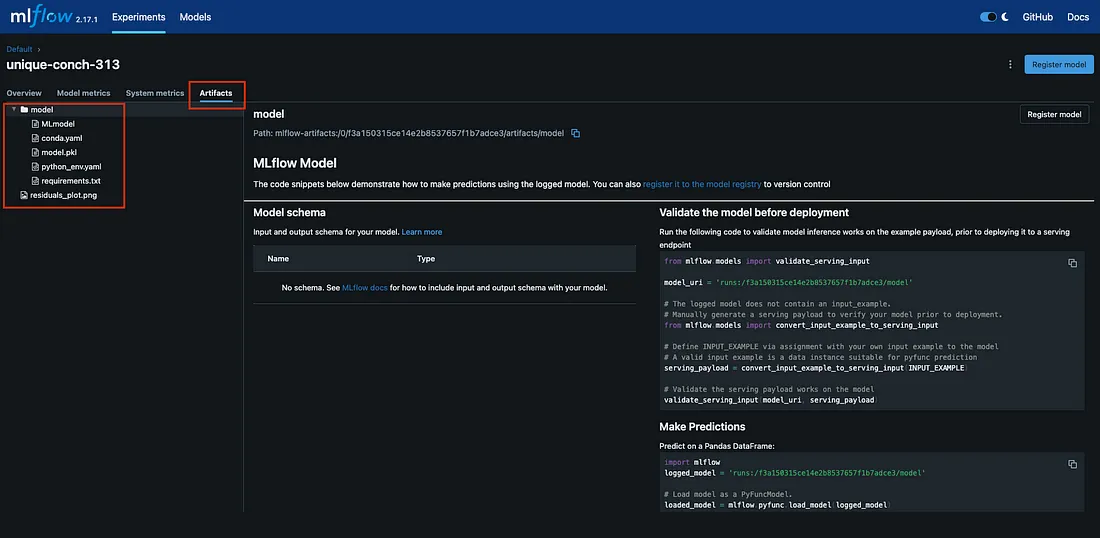The image size is (1100, 538).
Task: Click the model folder icon
Action: point(24,109)
